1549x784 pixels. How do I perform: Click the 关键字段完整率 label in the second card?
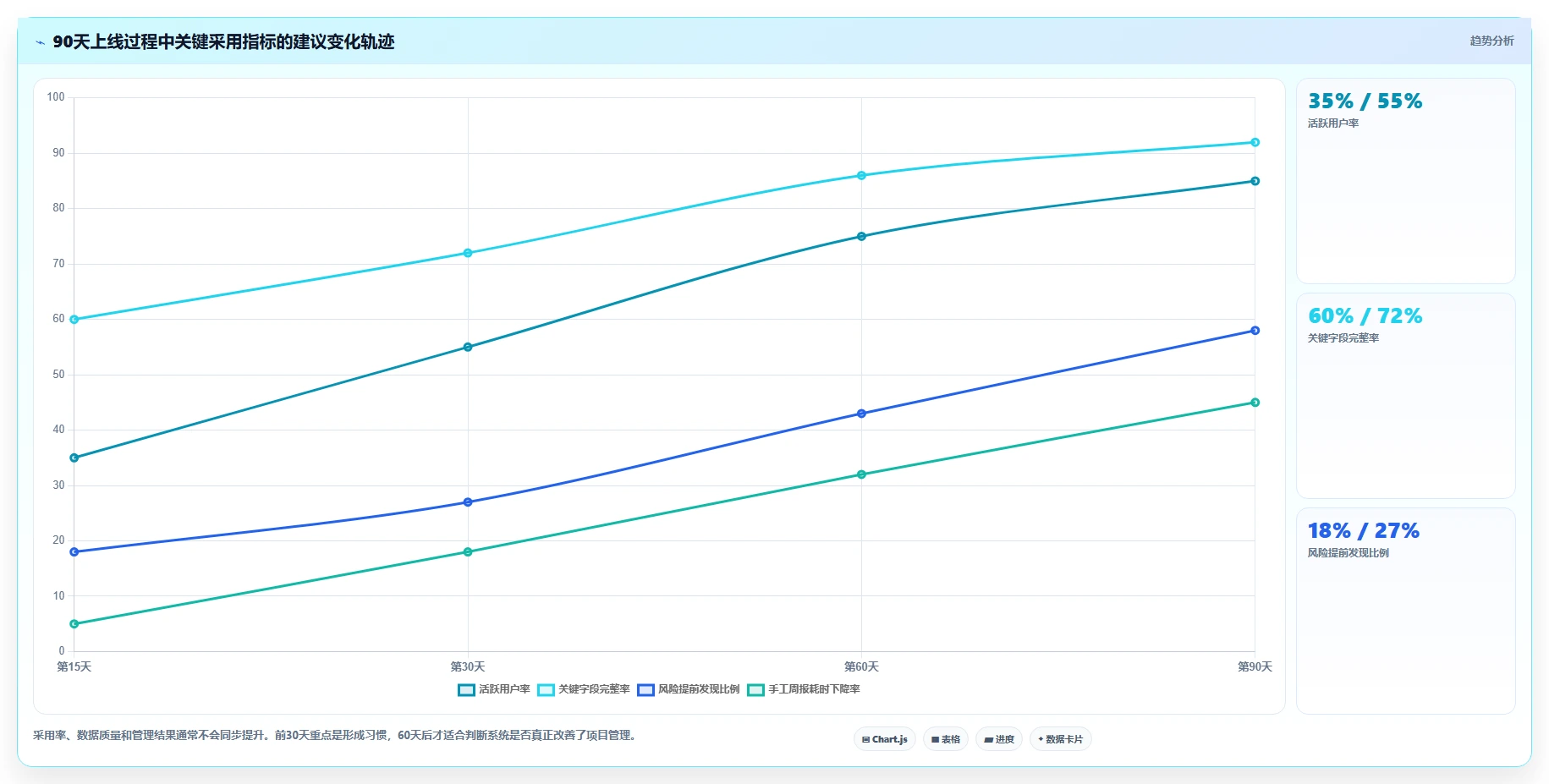(x=1343, y=338)
